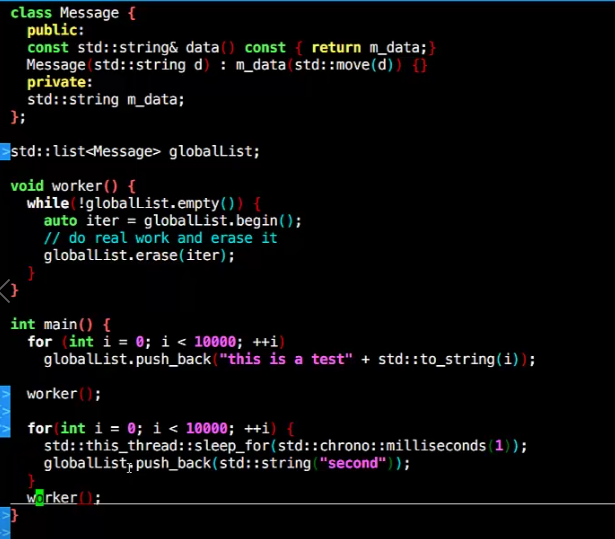Click the "int main() {" function header
The height and width of the screenshot is (539, 615).
[x=60, y=324]
